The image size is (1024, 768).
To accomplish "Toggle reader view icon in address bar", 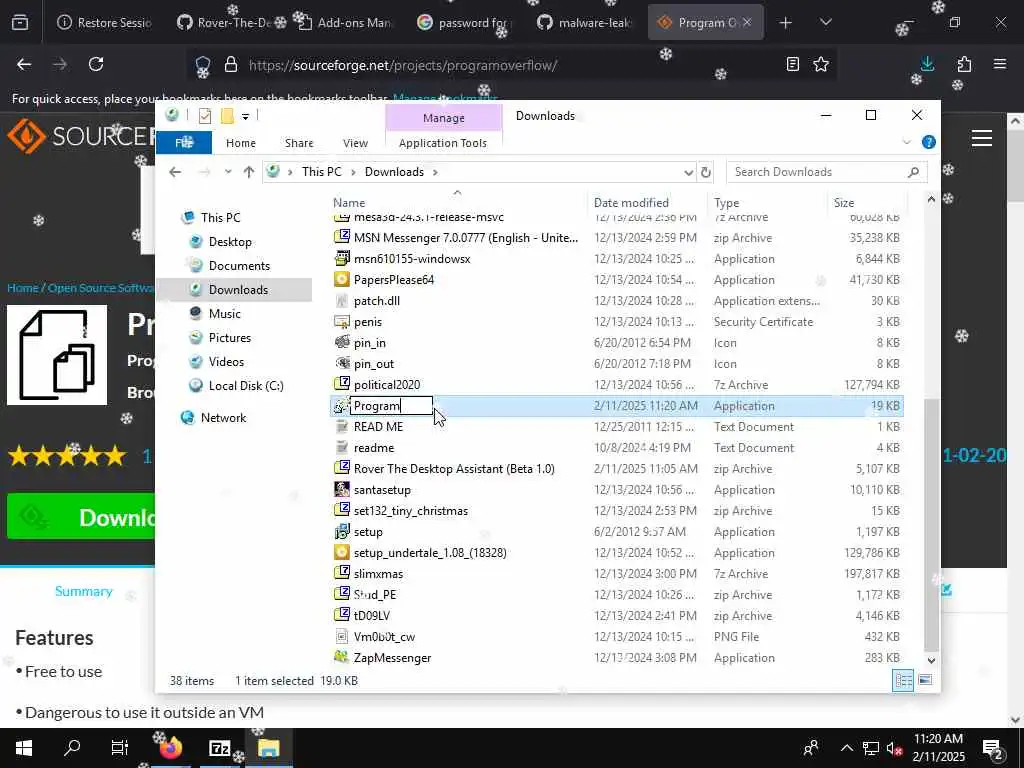I will (793, 64).
